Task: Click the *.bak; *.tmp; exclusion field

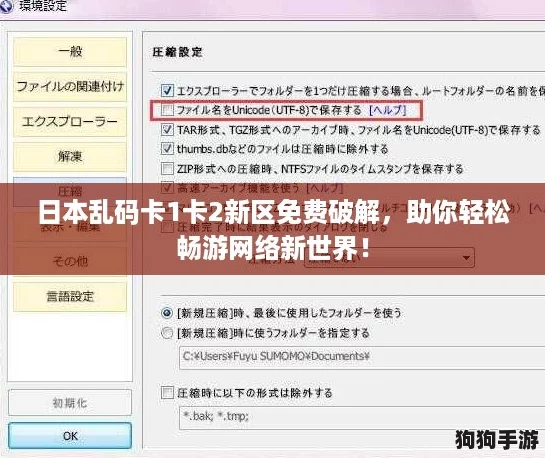Action: point(362,417)
